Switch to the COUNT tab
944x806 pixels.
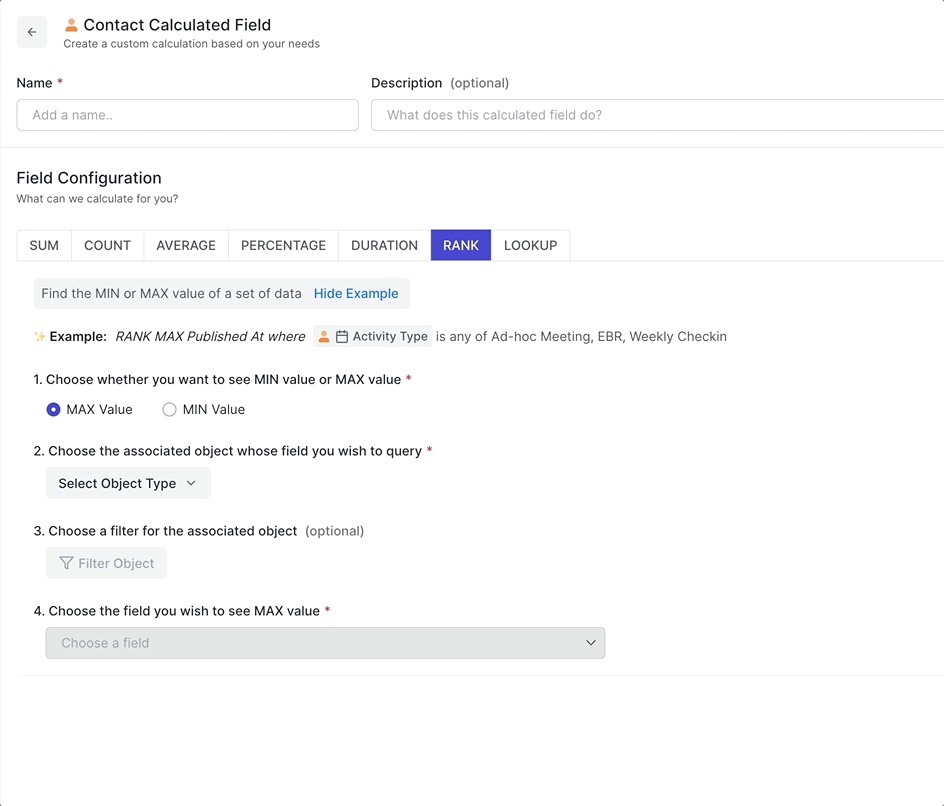pyautogui.click(x=107, y=245)
